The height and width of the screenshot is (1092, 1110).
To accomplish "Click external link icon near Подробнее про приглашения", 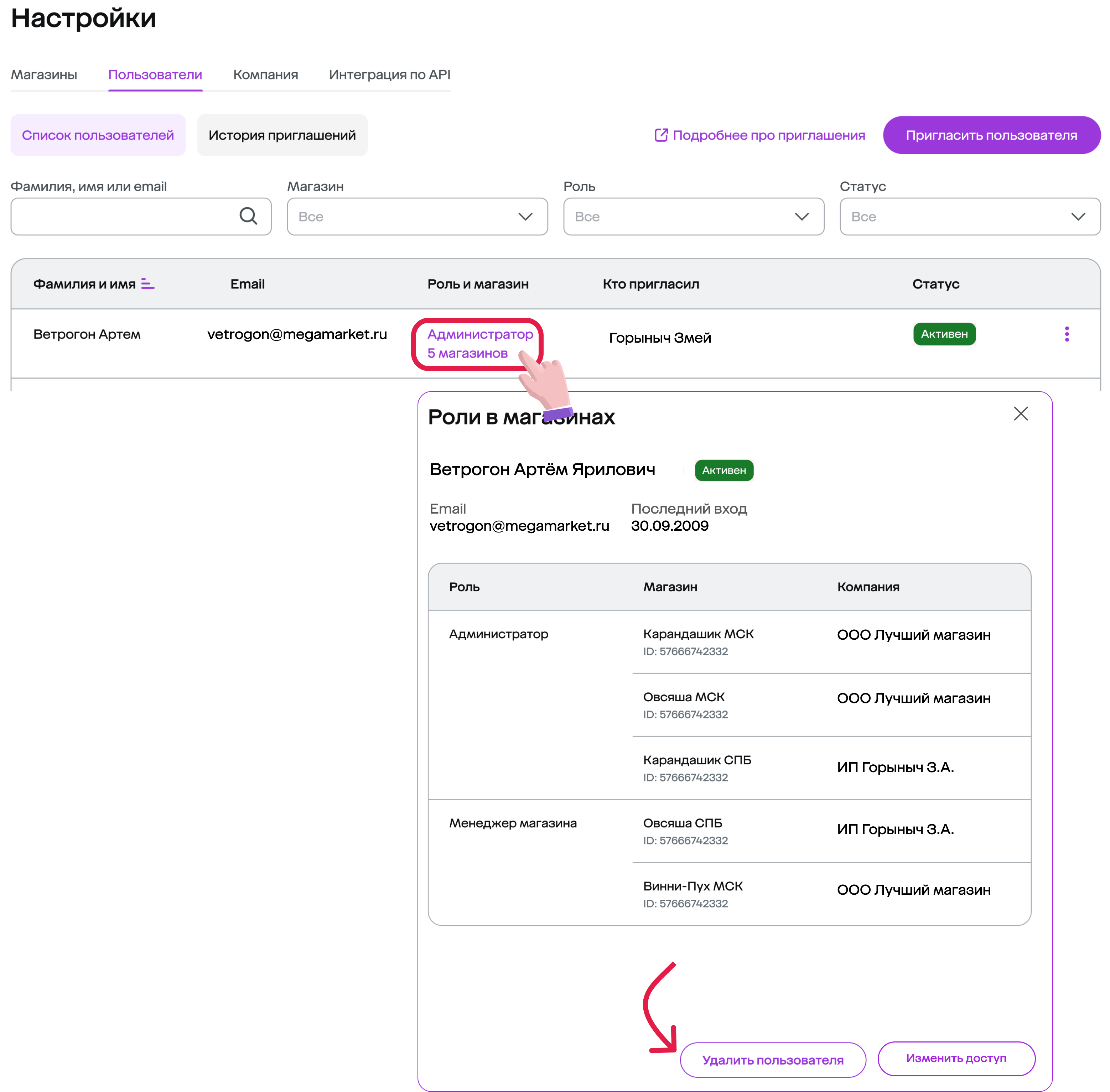I will pos(661,135).
